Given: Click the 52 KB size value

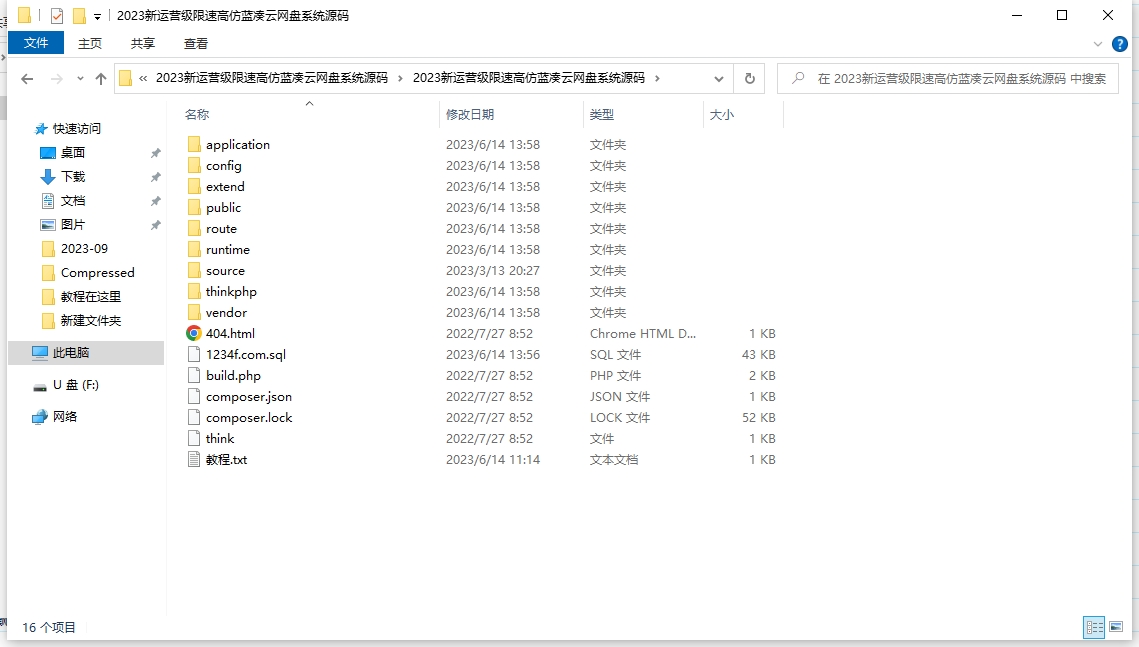Looking at the screenshot, I should (x=758, y=418).
